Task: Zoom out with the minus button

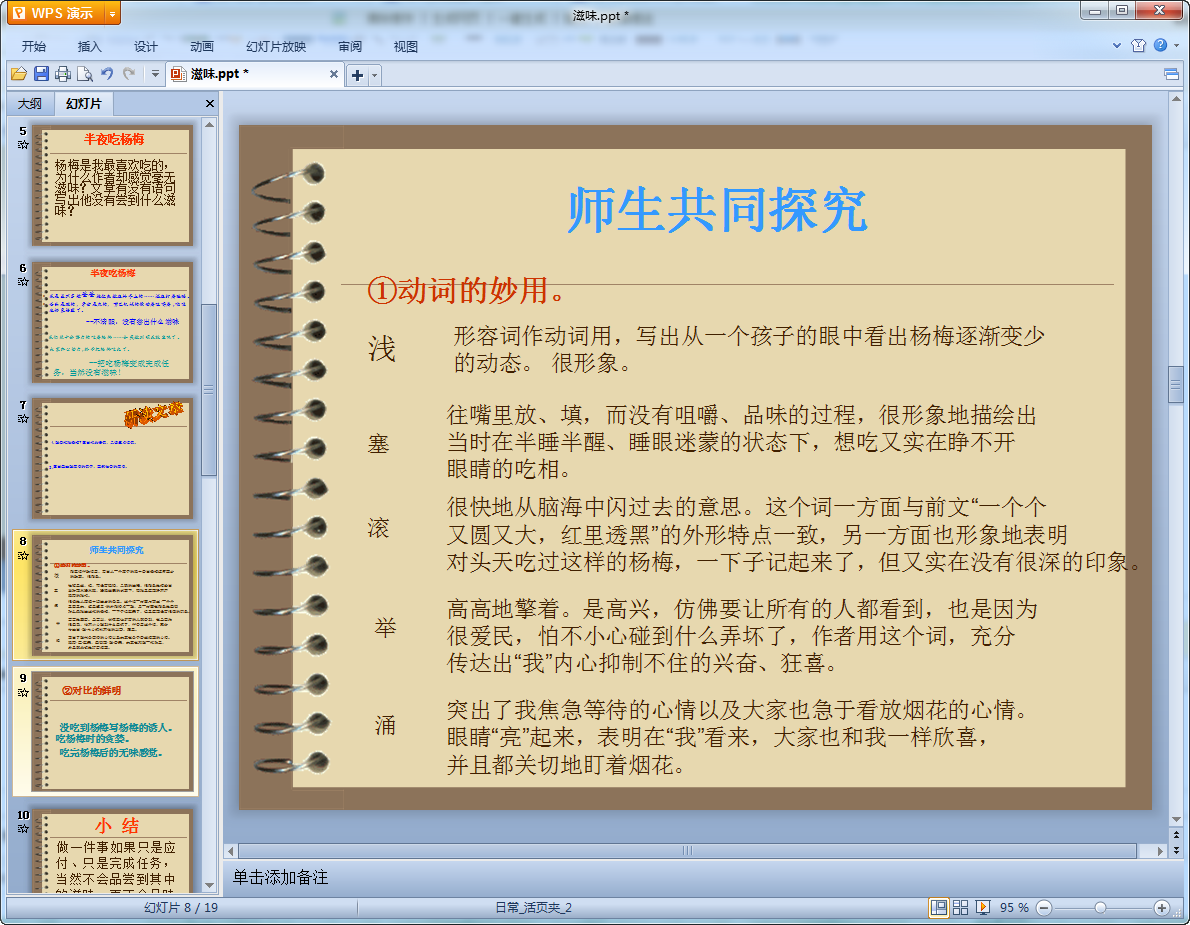Action: tap(1044, 908)
